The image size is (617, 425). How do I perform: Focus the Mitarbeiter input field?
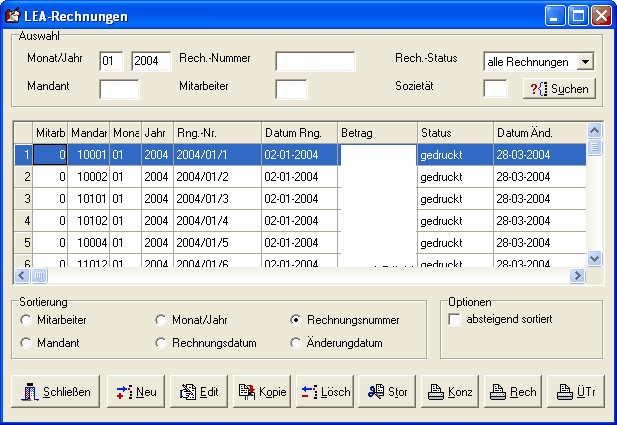[291, 89]
